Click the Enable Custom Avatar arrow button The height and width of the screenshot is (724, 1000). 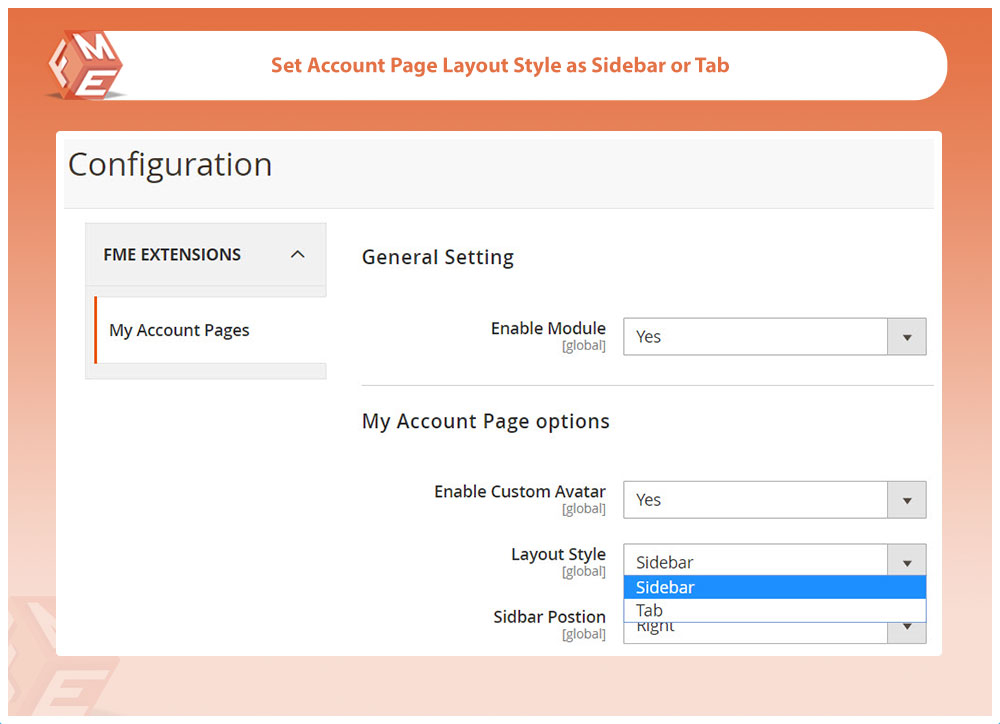907,500
